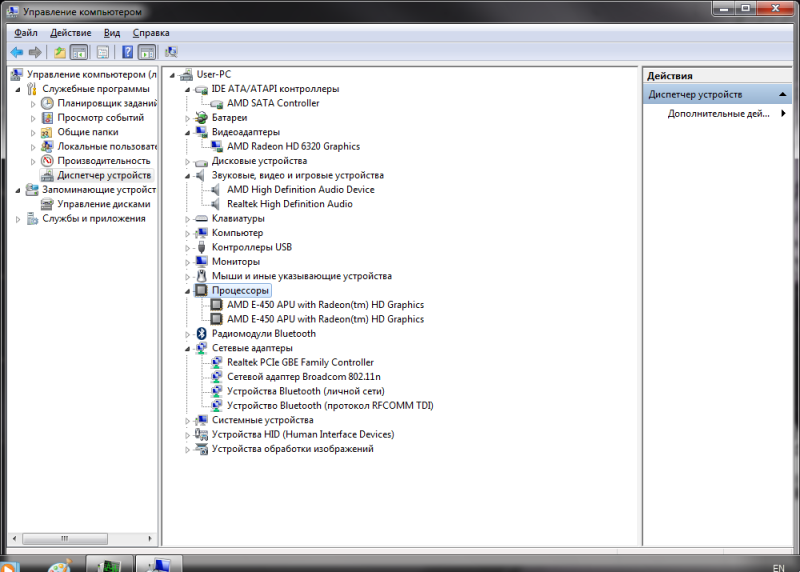Click the blue Help question mark icon
Viewport: 800px width, 572px height.
(x=128, y=52)
